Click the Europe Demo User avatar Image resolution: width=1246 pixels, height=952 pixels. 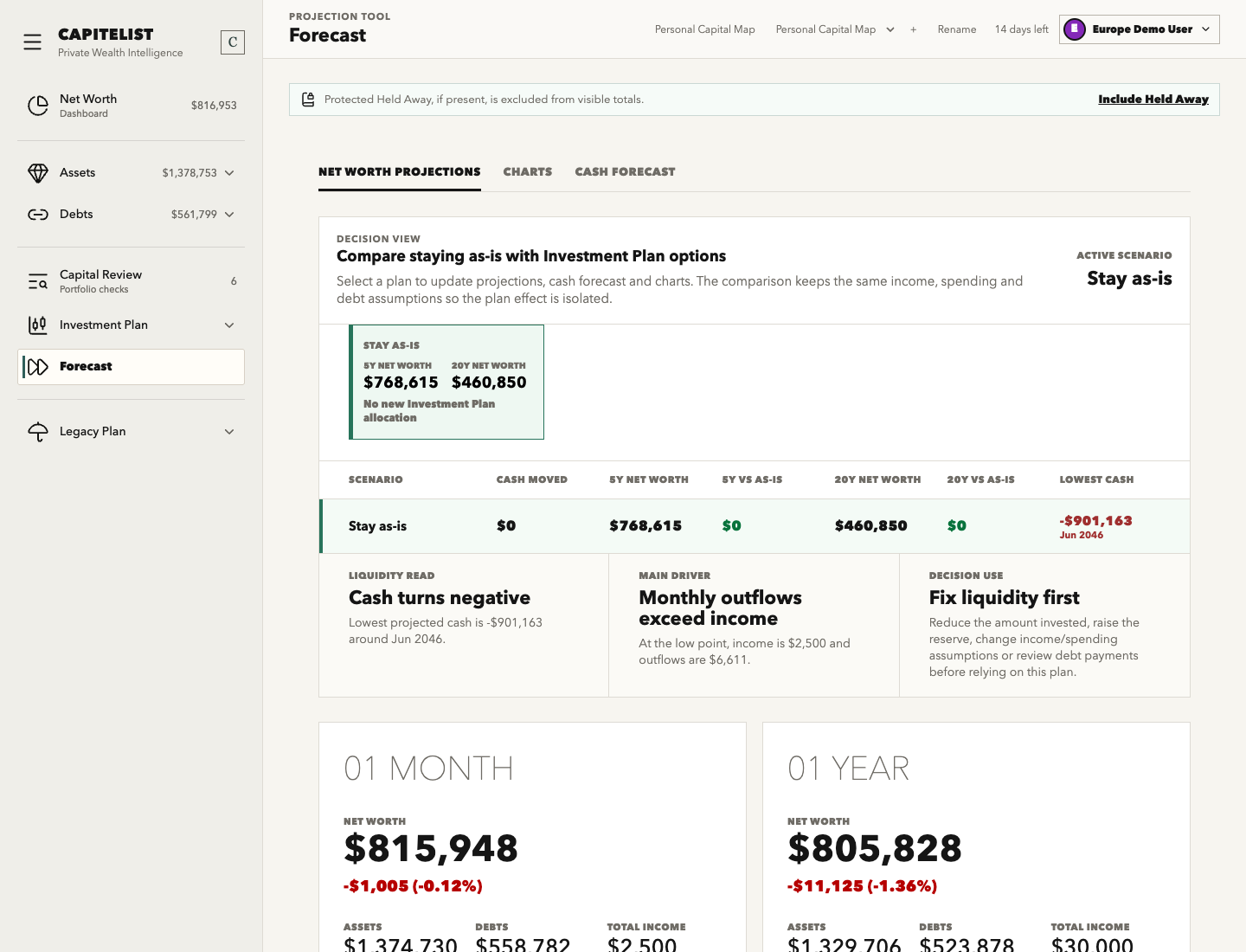(1075, 29)
